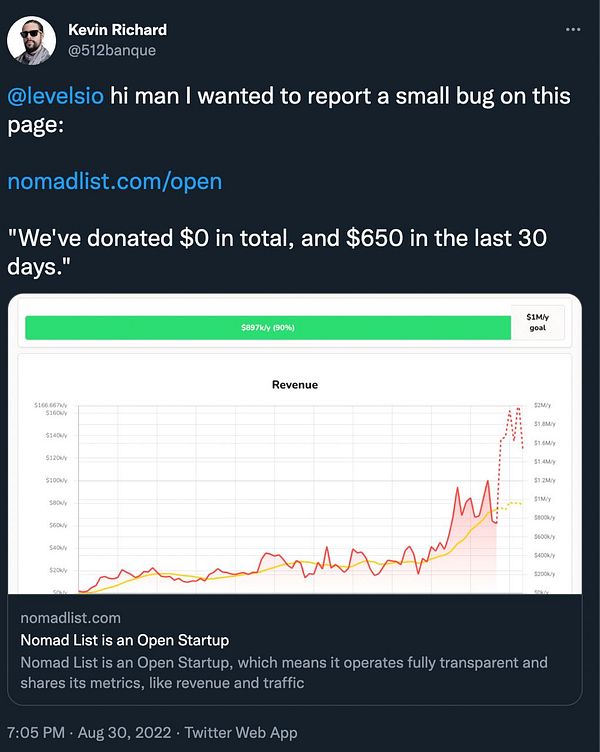Click the $2M/y right axis label
Viewport: 600px width, 752px height.
pos(544,405)
